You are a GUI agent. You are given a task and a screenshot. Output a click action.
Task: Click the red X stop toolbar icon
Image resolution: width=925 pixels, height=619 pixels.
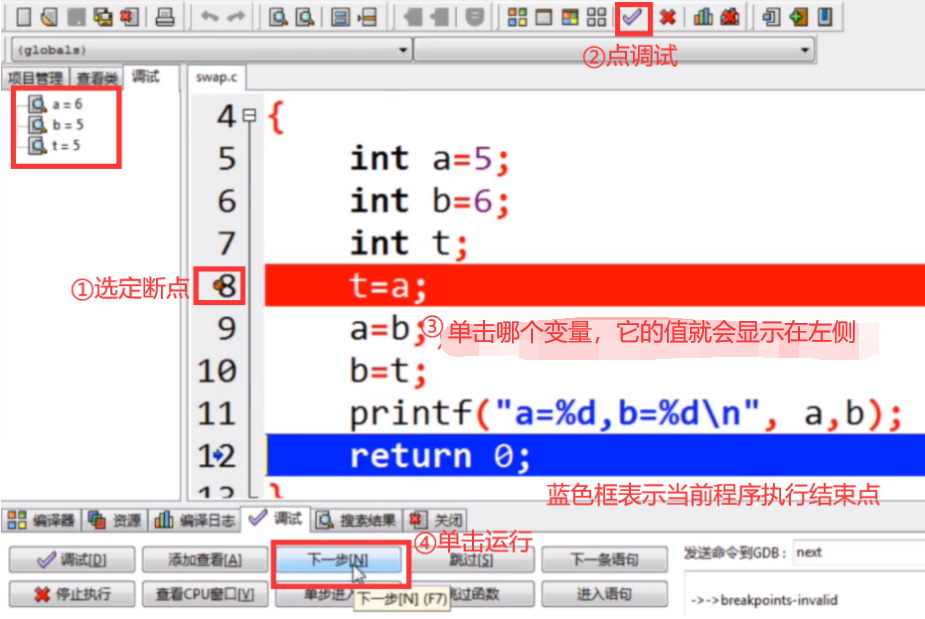pyautogui.click(x=668, y=15)
